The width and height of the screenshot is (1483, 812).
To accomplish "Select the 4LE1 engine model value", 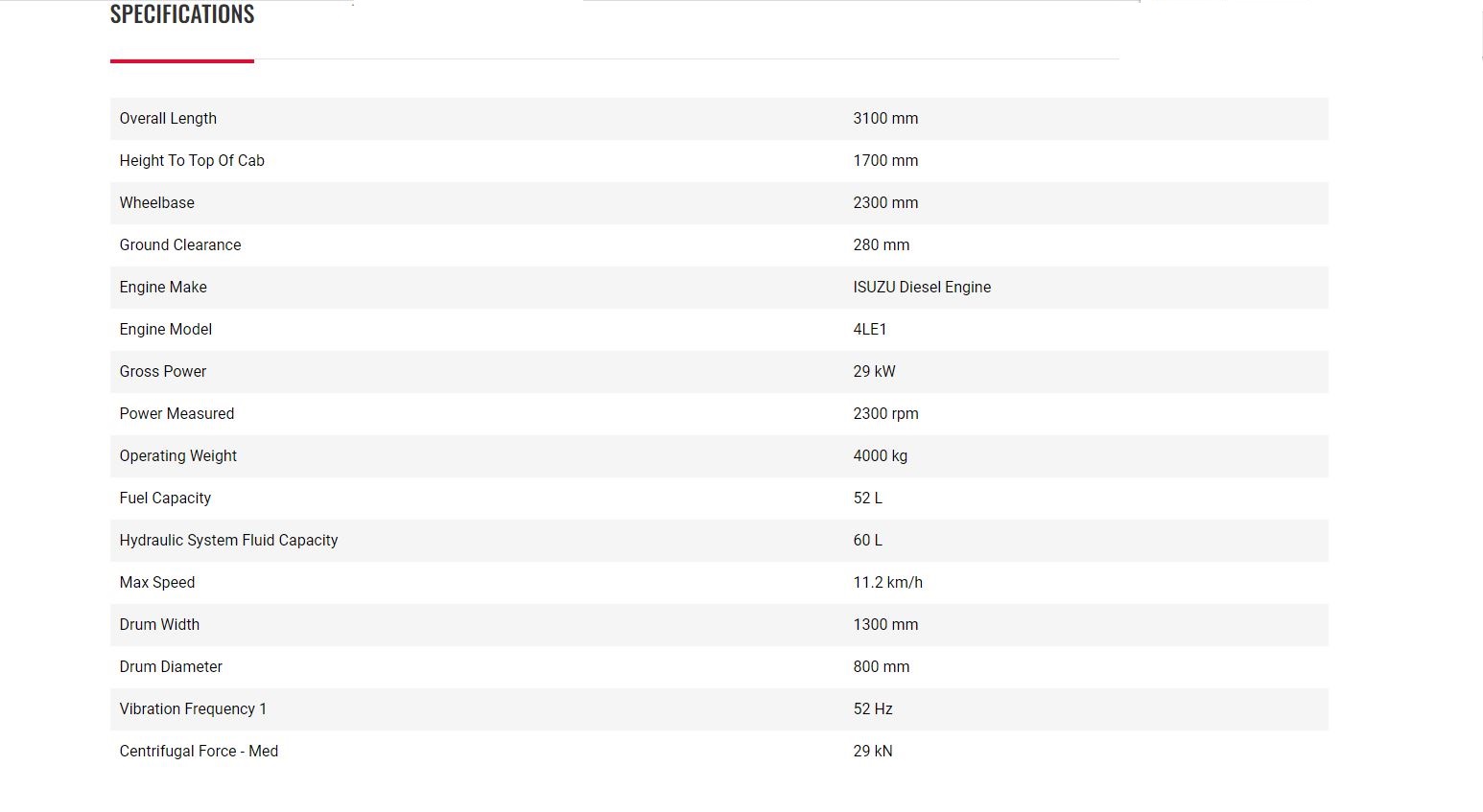I will click(x=870, y=330).
